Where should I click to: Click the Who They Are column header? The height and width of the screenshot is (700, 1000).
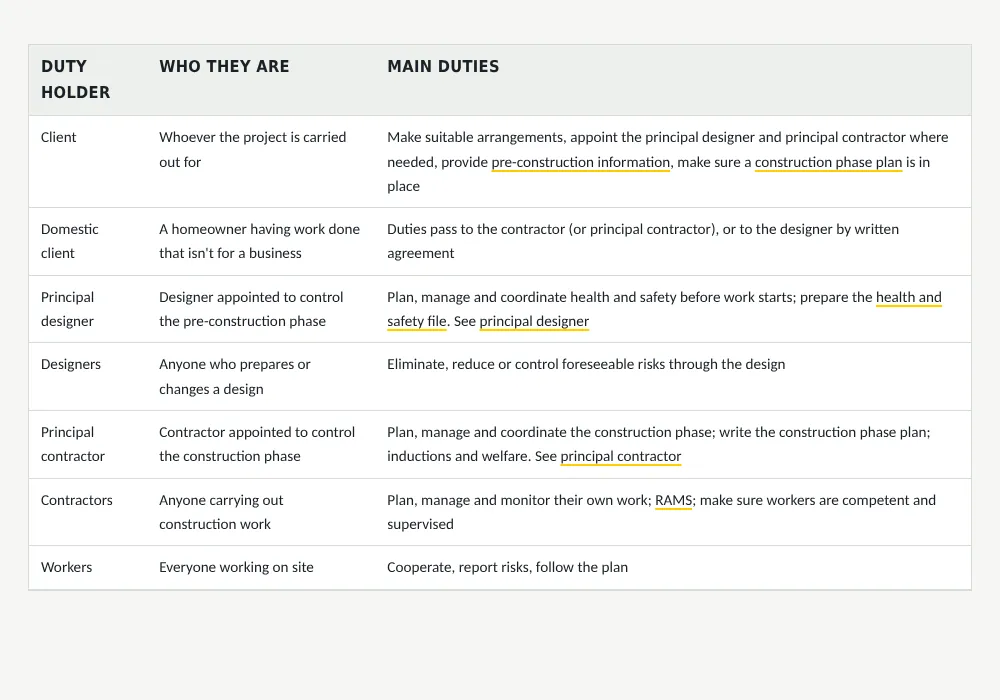click(224, 66)
